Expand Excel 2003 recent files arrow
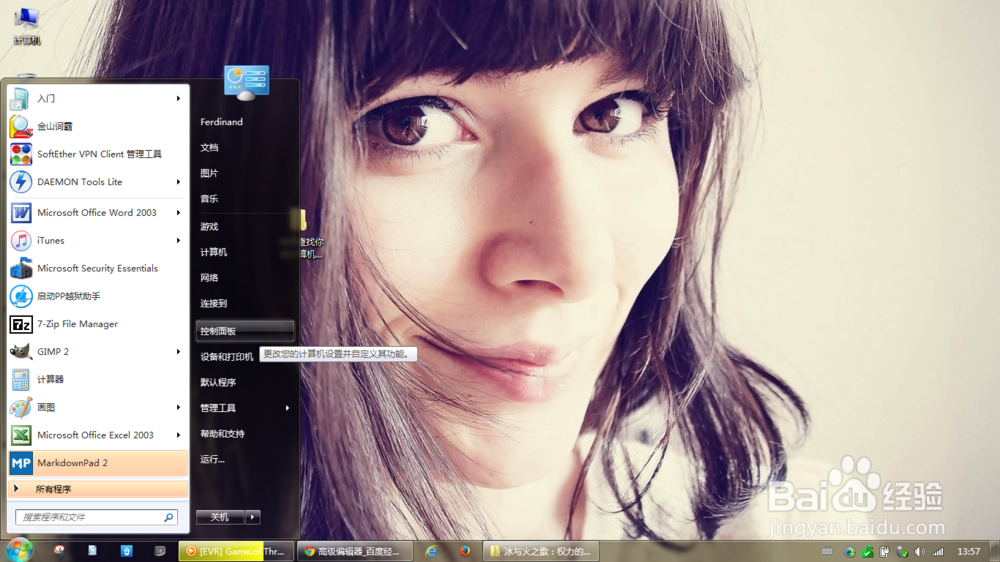This screenshot has height=562, width=1000. click(179, 435)
